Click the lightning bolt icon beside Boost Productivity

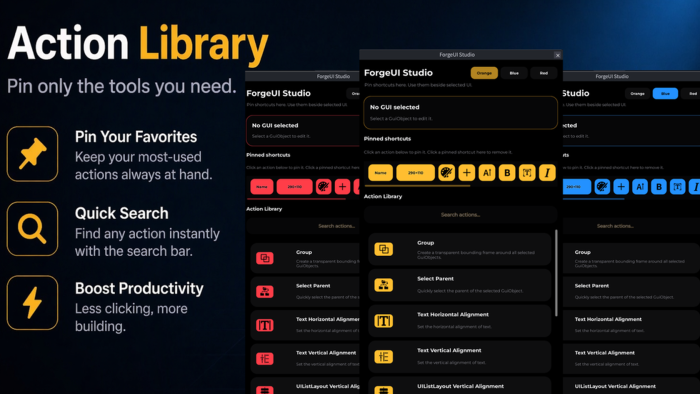32,303
